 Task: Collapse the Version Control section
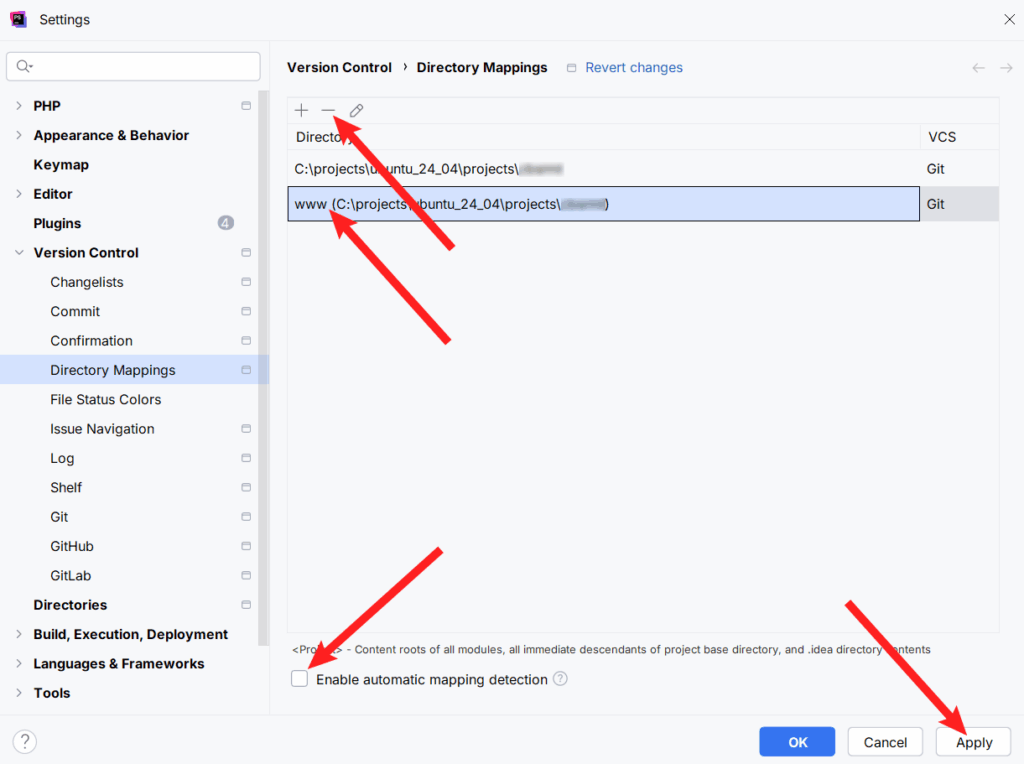coord(19,253)
